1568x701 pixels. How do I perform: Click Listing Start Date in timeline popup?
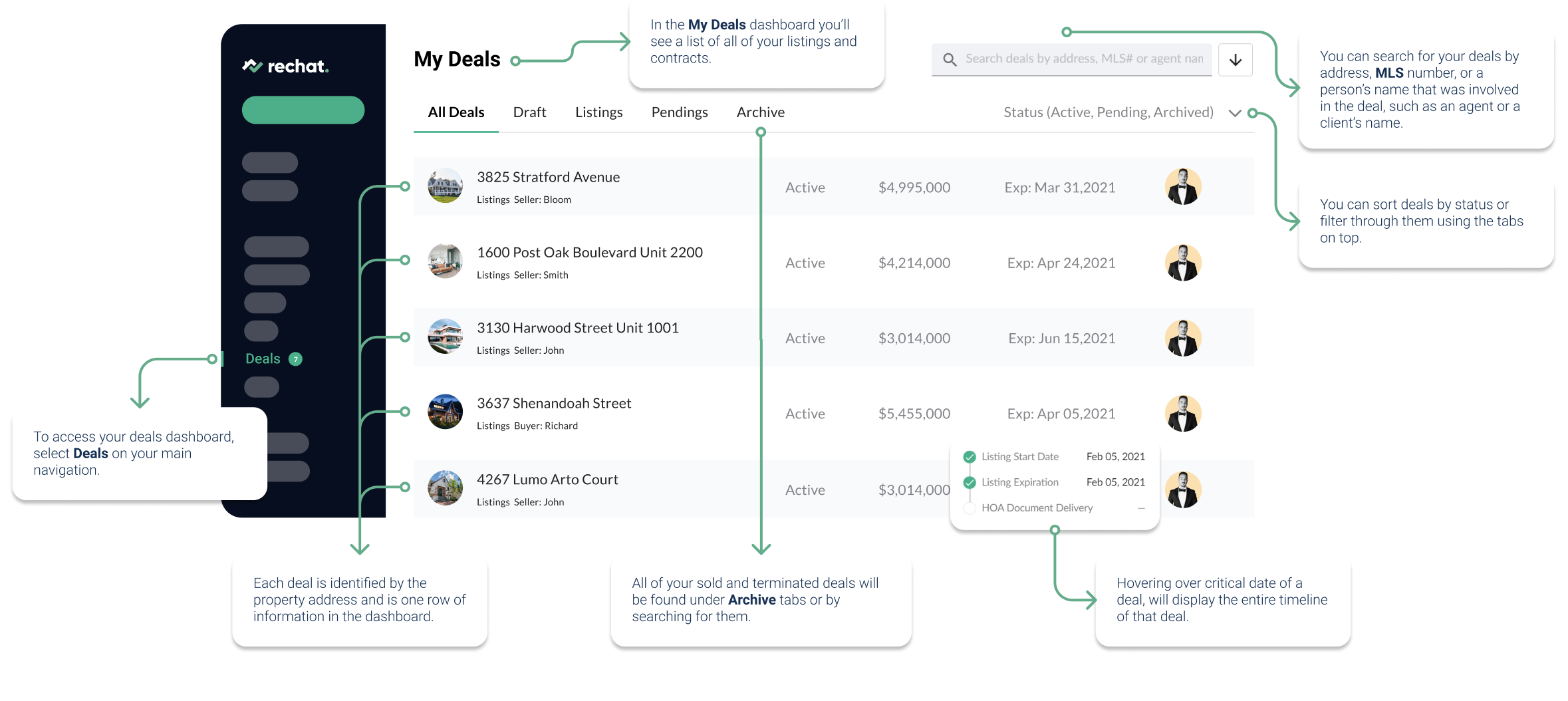click(1020, 457)
